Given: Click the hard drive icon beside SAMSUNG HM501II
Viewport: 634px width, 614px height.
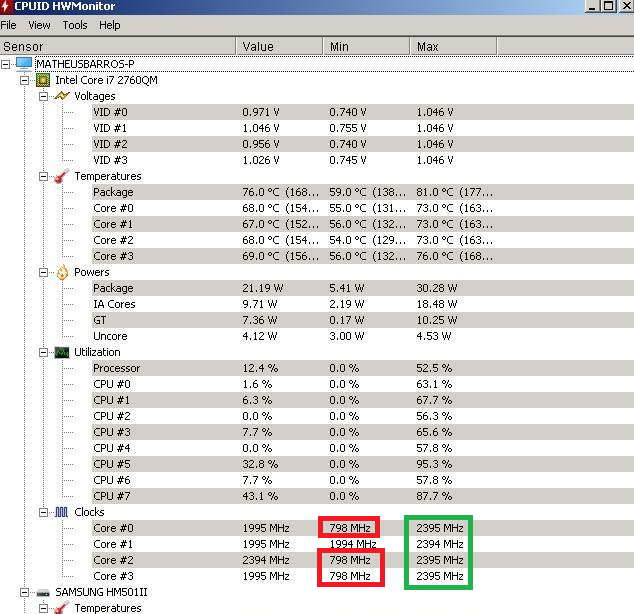Looking at the screenshot, I should pos(43,593).
